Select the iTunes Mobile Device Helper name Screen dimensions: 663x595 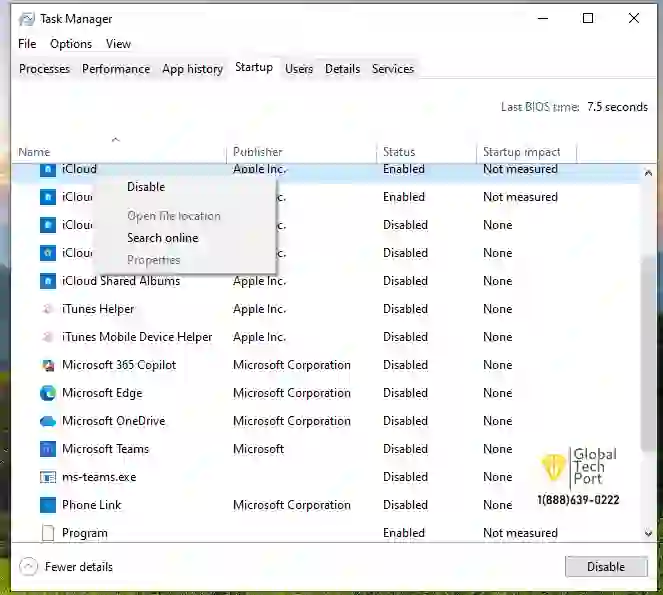click(137, 337)
